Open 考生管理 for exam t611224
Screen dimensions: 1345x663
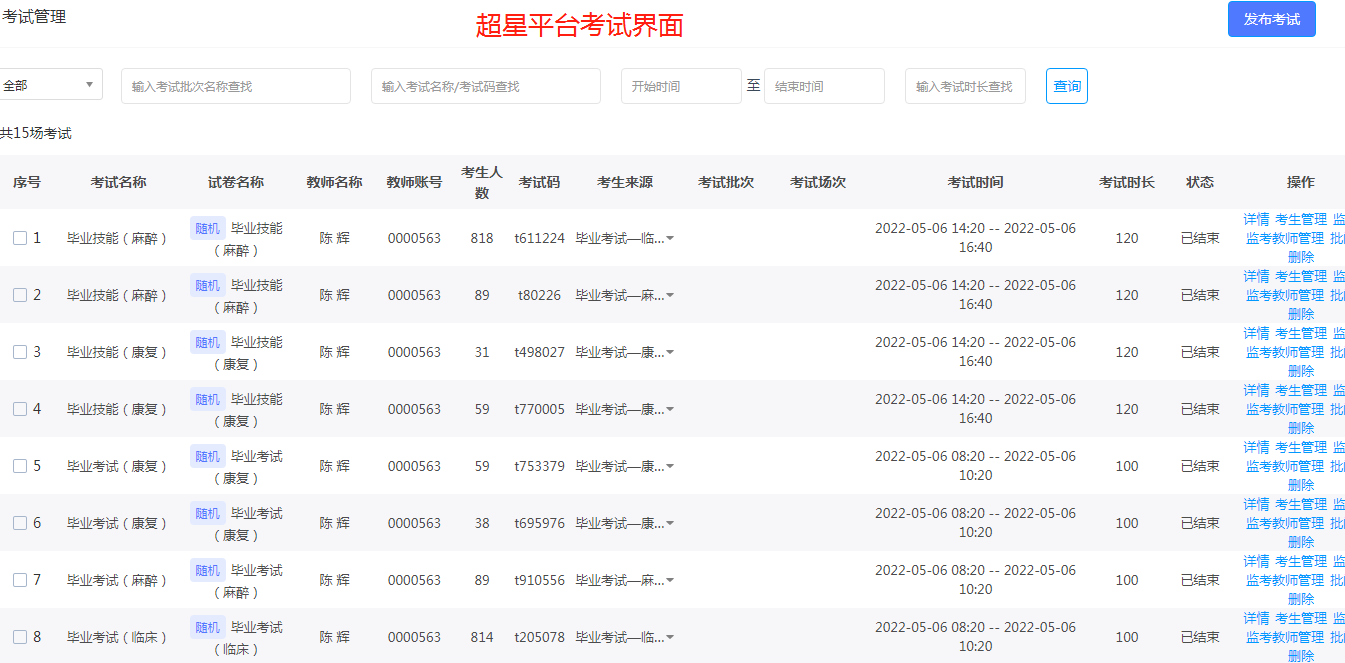1301,219
